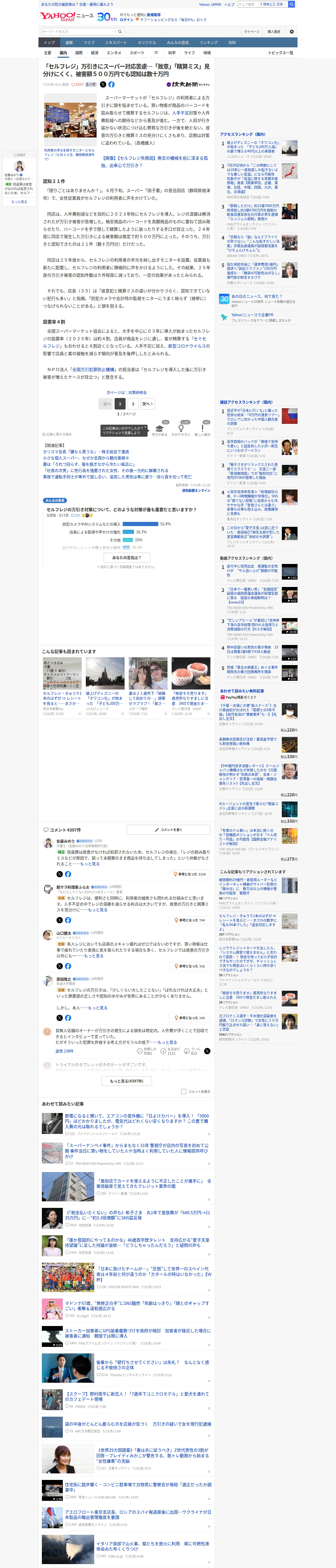
Task: Click the 前へ previous page button
Action: click(x=106, y=403)
